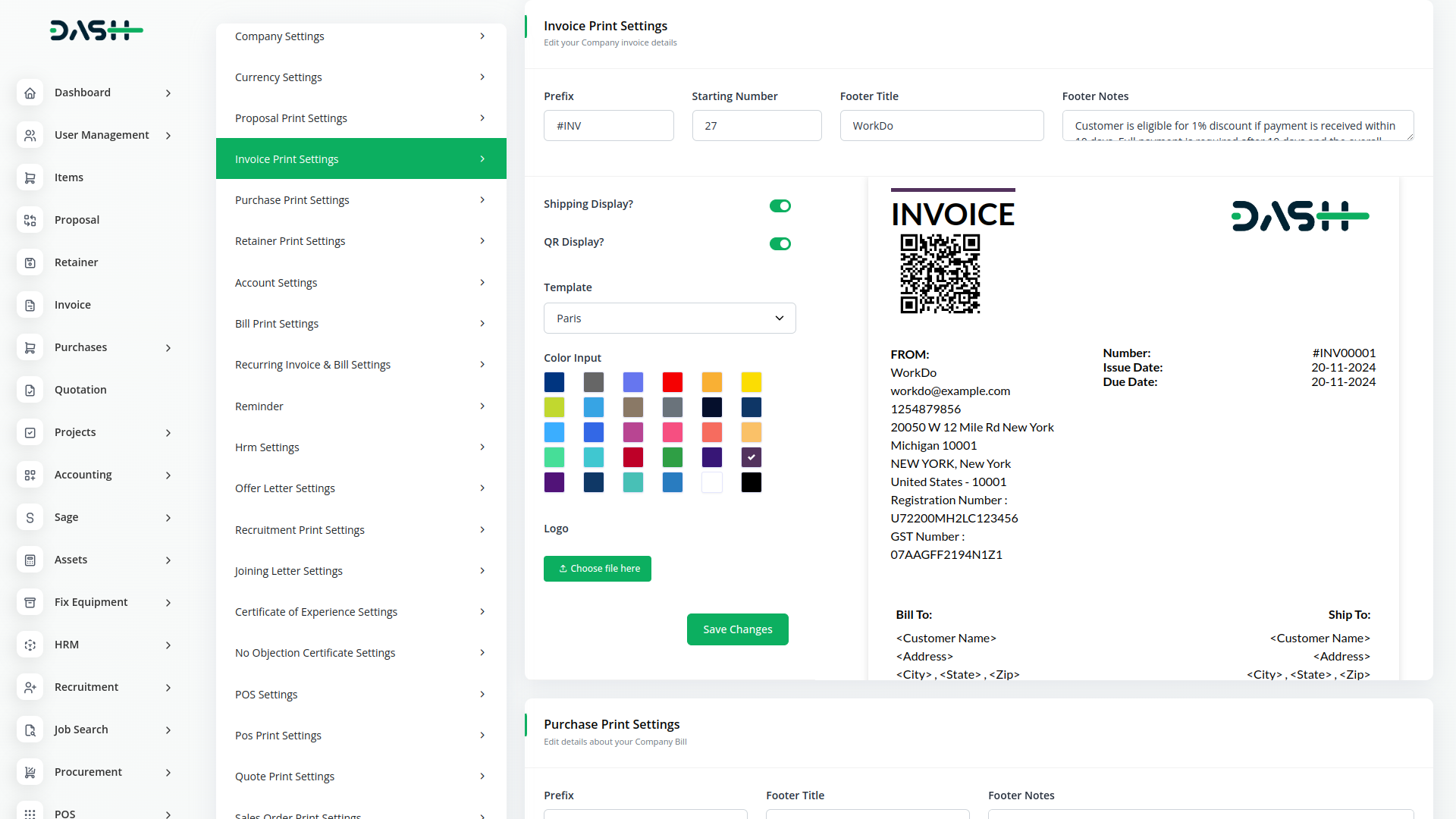Select the white color swatch
The height and width of the screenshot is (819, 1456).
click(712, 482)
